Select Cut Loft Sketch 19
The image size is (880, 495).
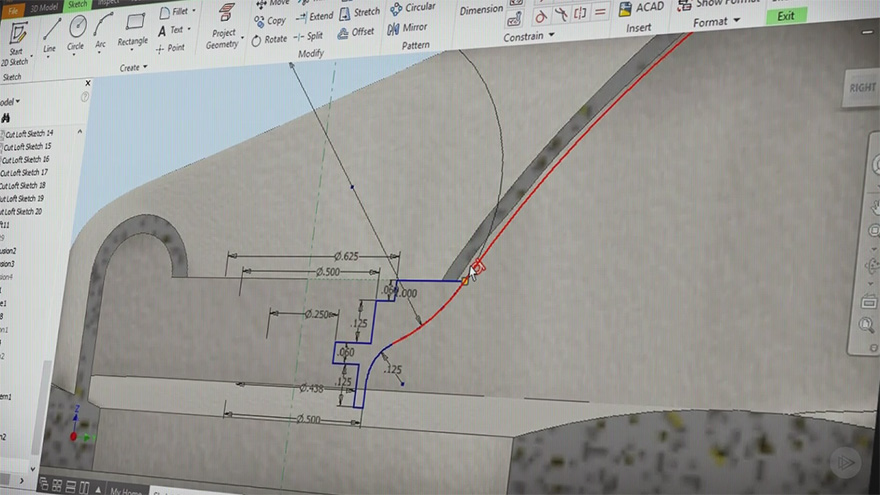[22, 199]
